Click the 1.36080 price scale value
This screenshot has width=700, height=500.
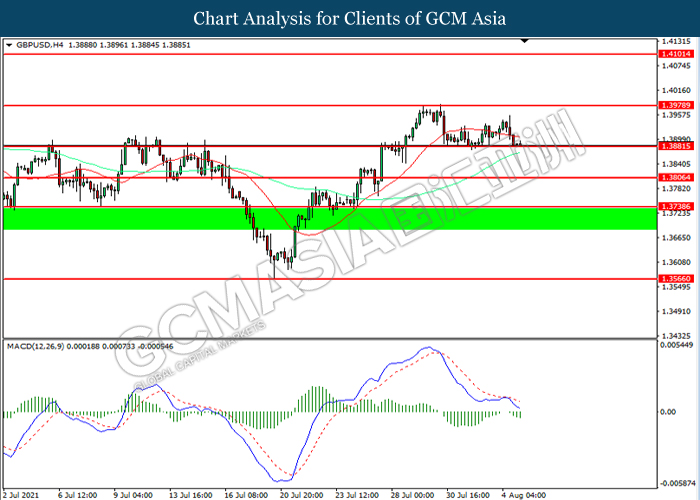click(x=676, y=262)
